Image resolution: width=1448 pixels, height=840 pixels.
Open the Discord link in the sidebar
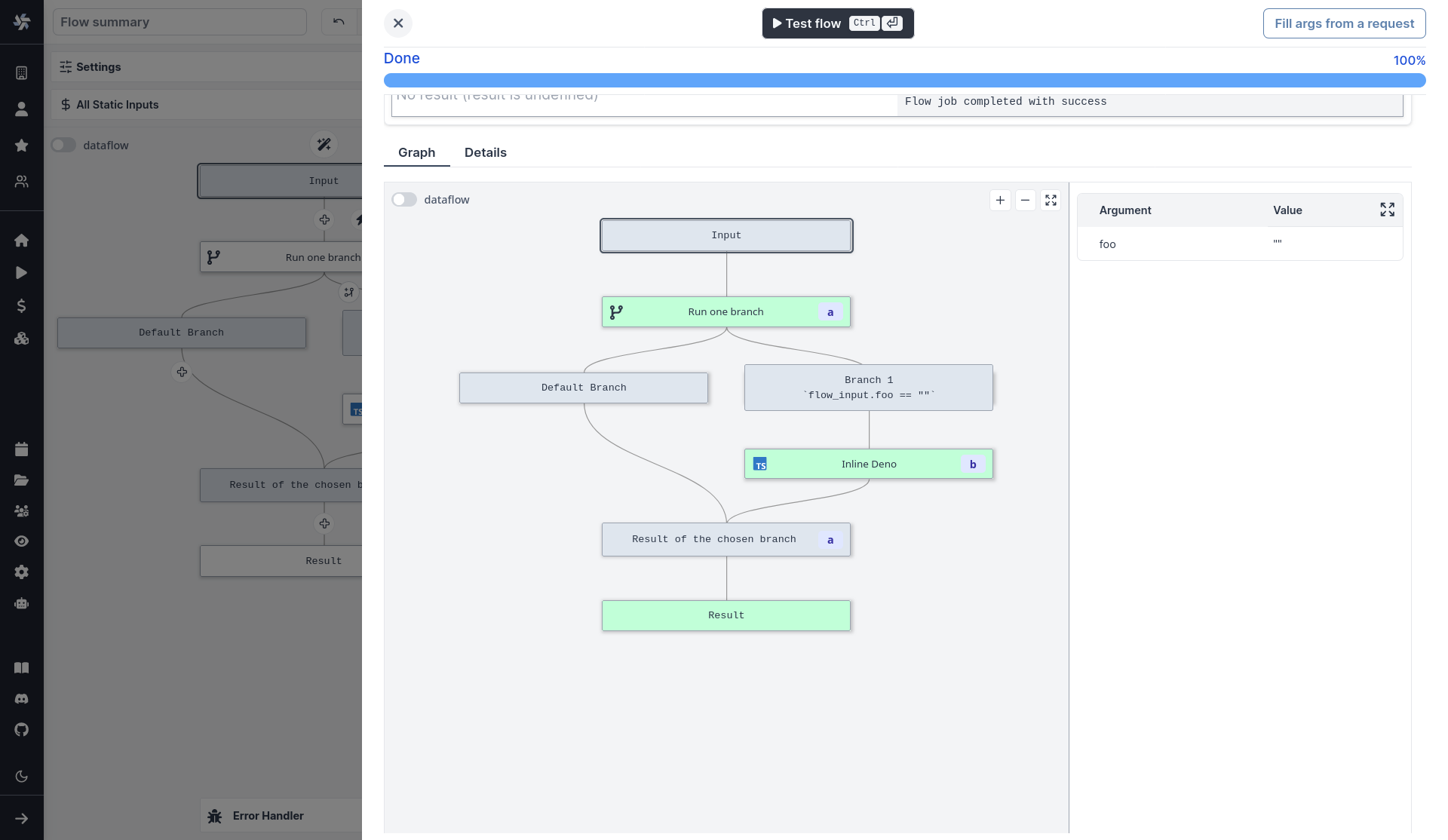tap(22, 698)
